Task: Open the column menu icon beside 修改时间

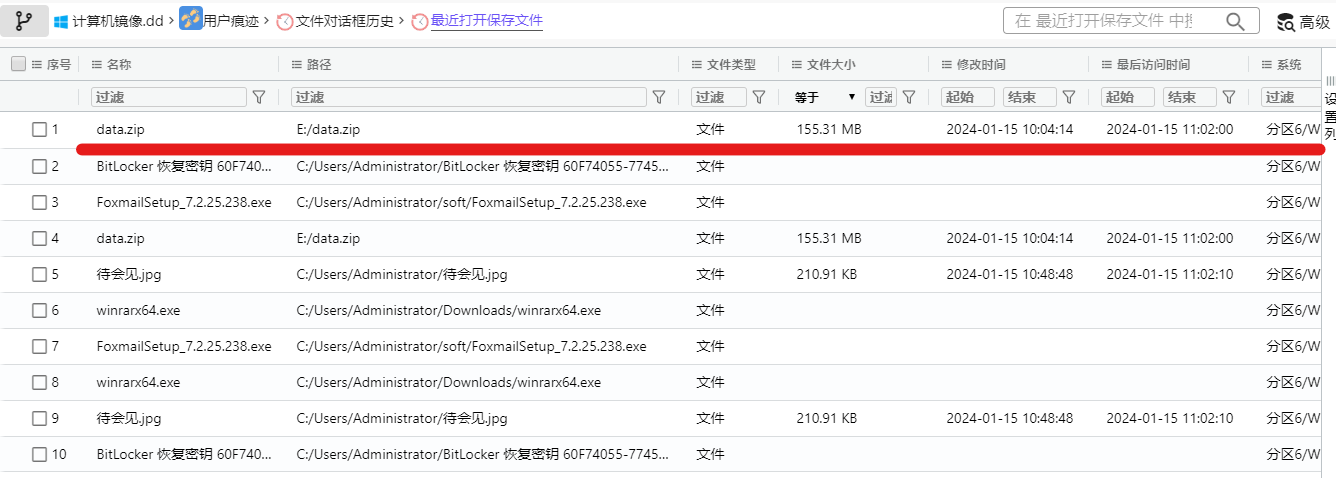Action: [947, 65]
